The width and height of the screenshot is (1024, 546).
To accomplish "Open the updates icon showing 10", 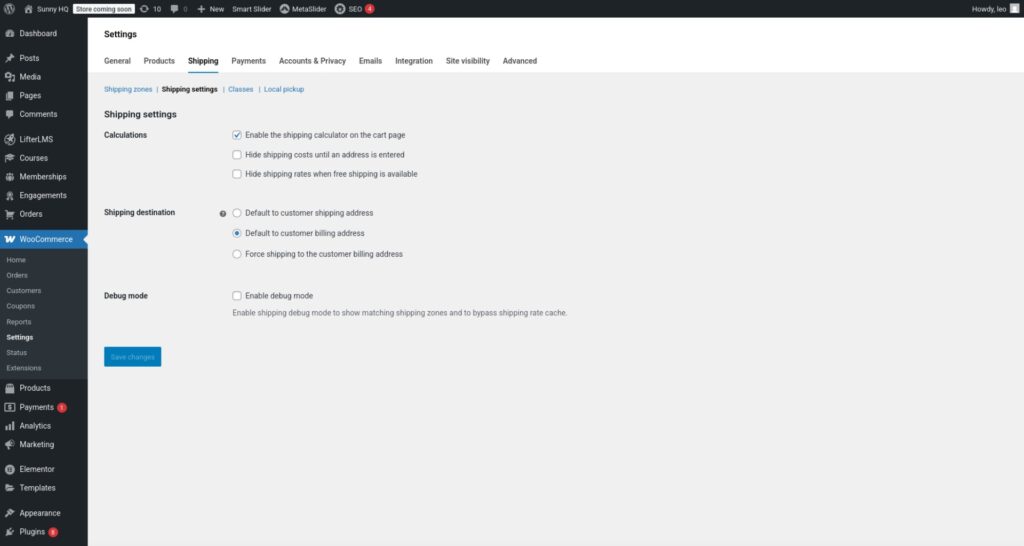I will click(x=144, y=9).
